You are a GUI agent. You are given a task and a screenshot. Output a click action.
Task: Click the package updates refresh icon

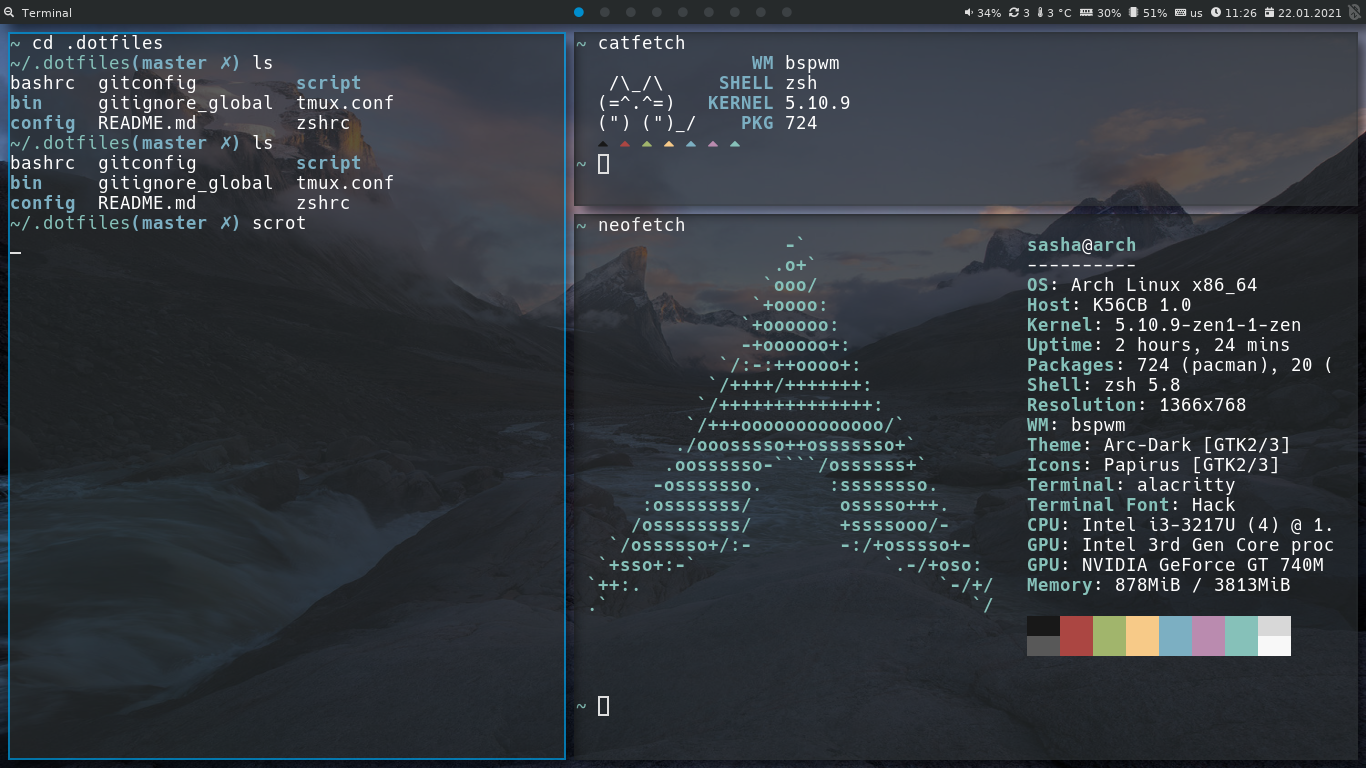pyautogui.click(x=1014, y=13)
